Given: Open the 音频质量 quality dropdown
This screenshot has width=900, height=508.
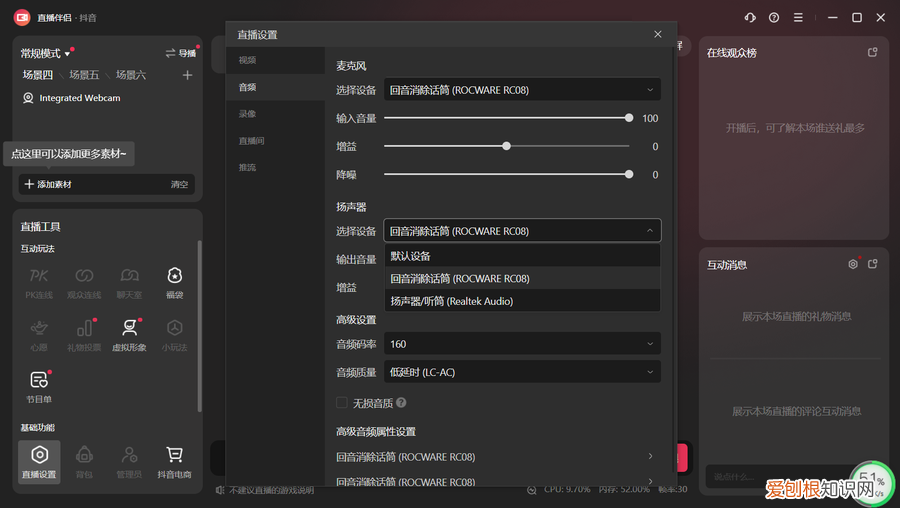Looking at the screenshot, I should (x=522, y=372).
